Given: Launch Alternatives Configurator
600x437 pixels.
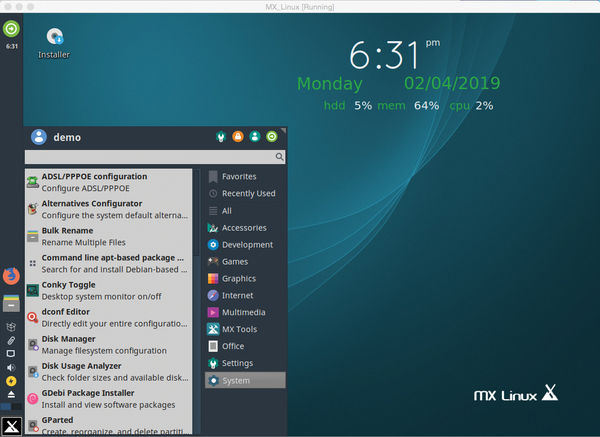Looking at the screenshot, I should click(109, 209).
